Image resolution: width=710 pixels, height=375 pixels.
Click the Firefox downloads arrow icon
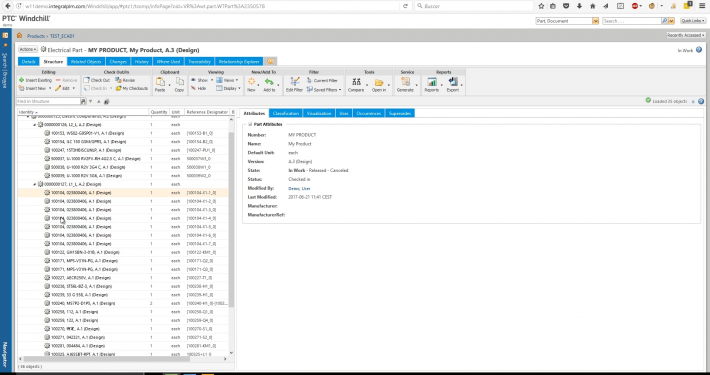pos(579,6)
